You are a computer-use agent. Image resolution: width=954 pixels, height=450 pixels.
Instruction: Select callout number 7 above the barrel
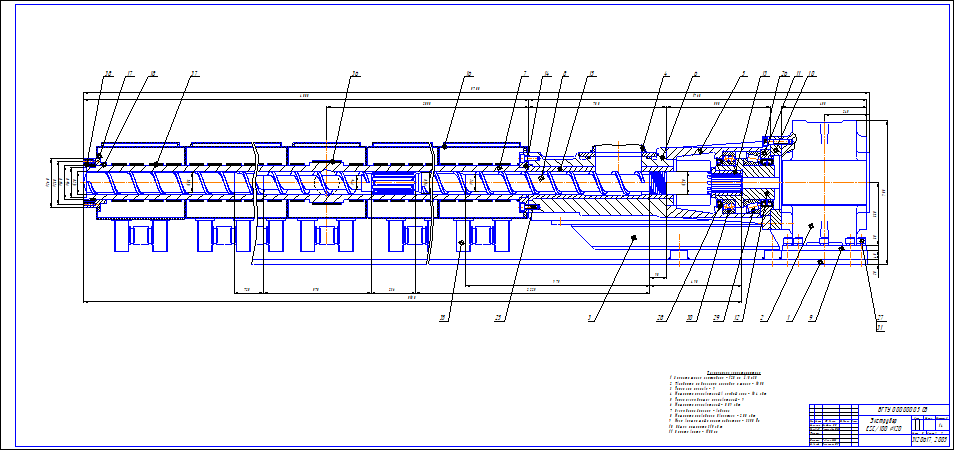(523, 74)
